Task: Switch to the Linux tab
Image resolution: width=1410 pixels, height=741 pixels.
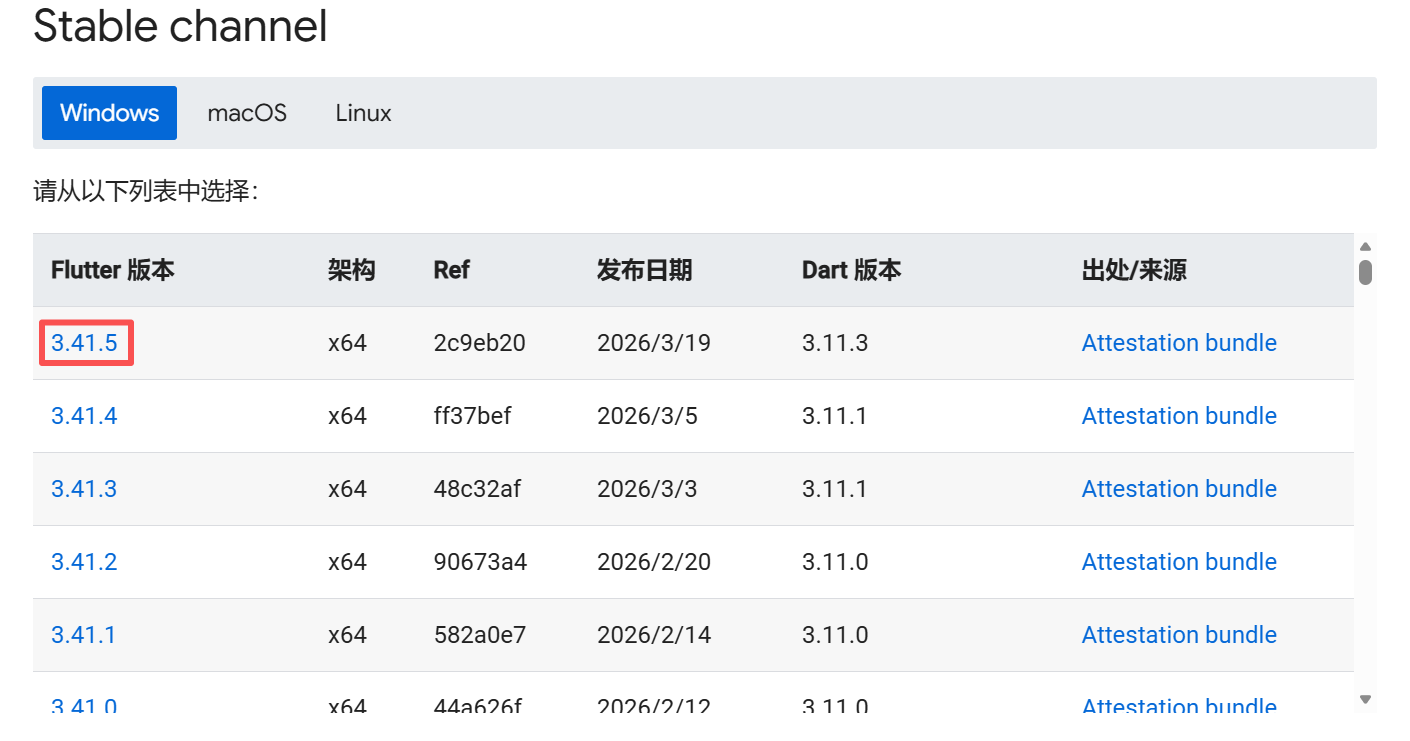Action: 363,113
